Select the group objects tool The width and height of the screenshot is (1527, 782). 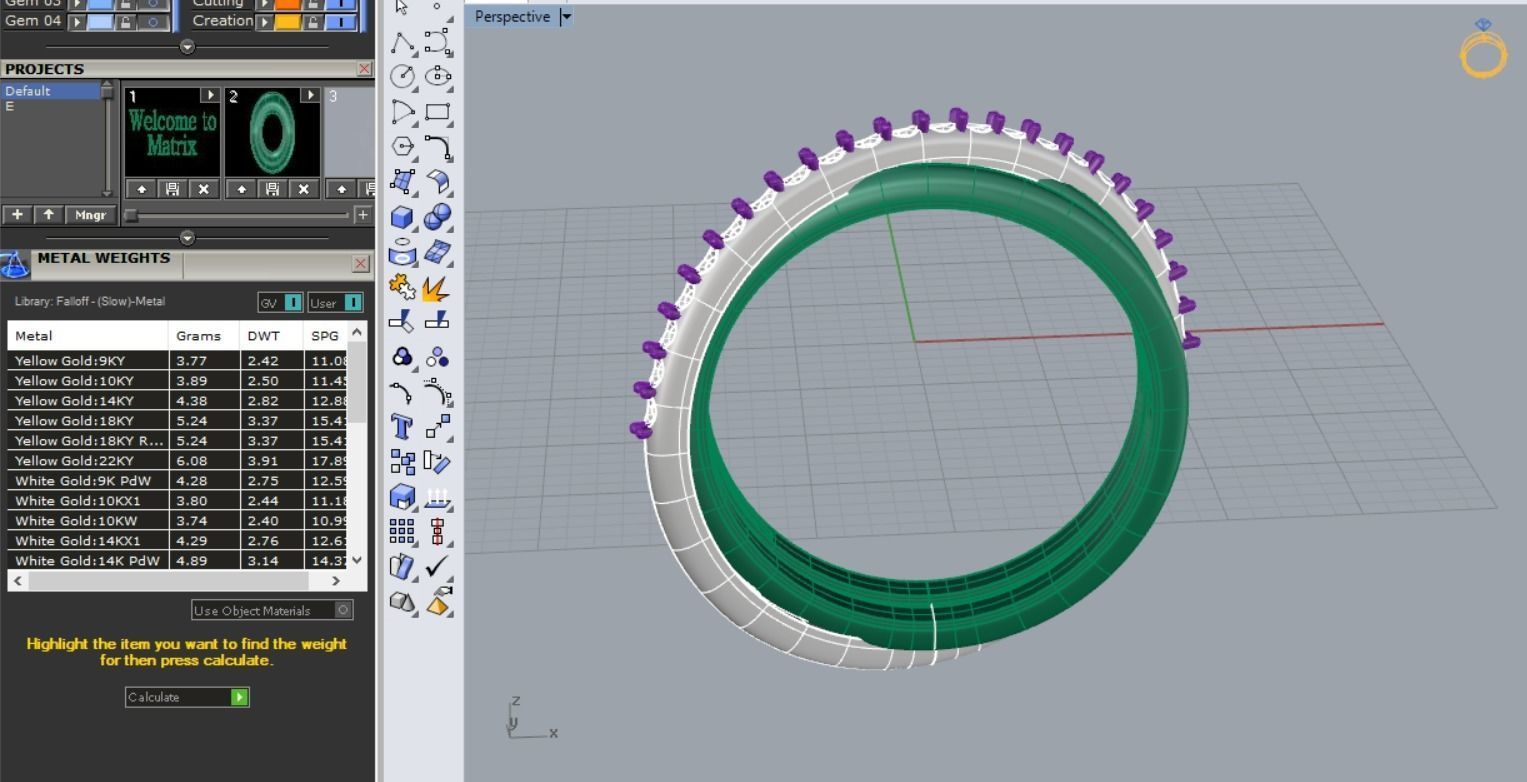(403, 357)
